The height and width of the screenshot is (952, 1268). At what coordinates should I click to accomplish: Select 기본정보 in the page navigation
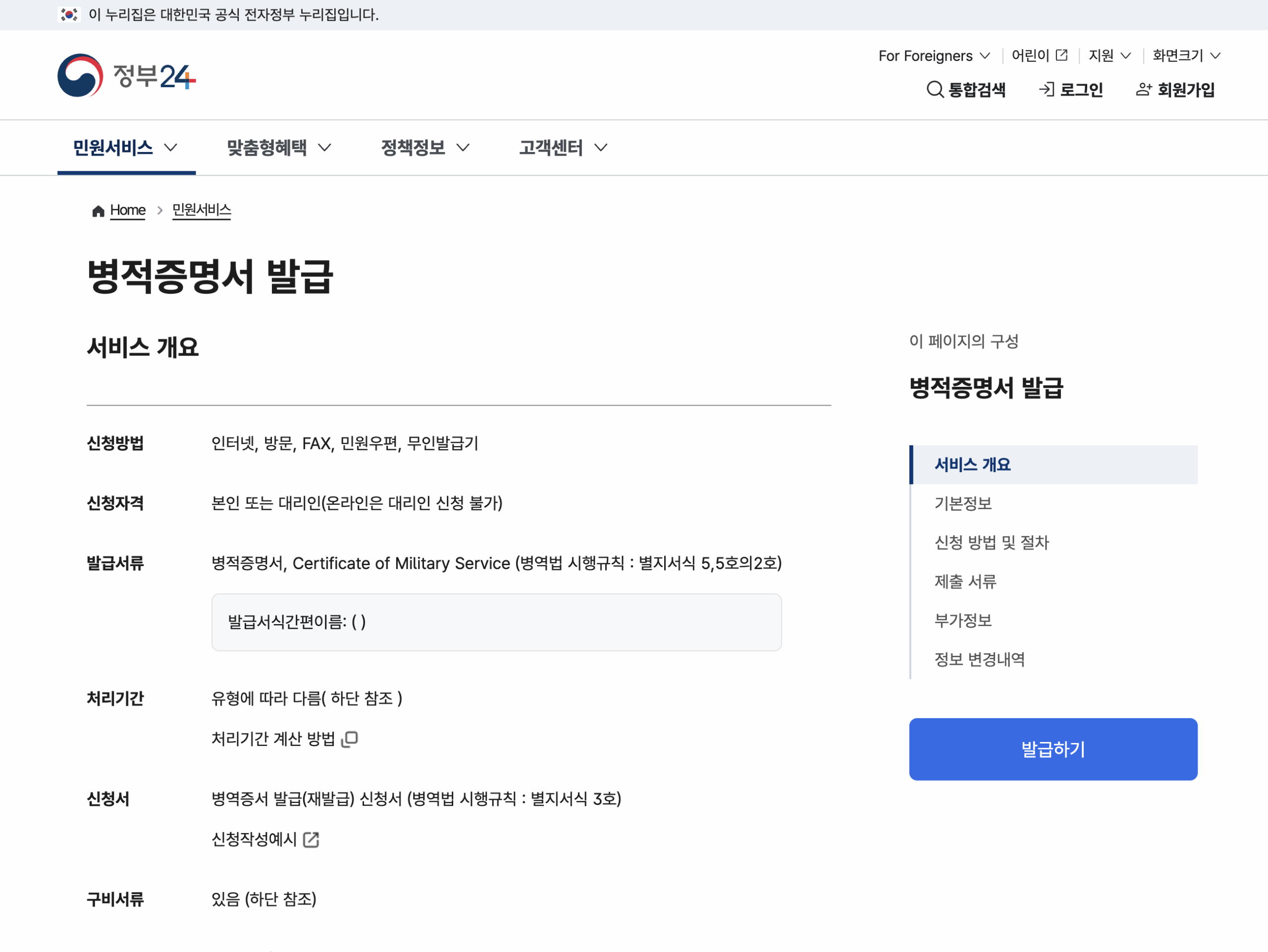962,504
